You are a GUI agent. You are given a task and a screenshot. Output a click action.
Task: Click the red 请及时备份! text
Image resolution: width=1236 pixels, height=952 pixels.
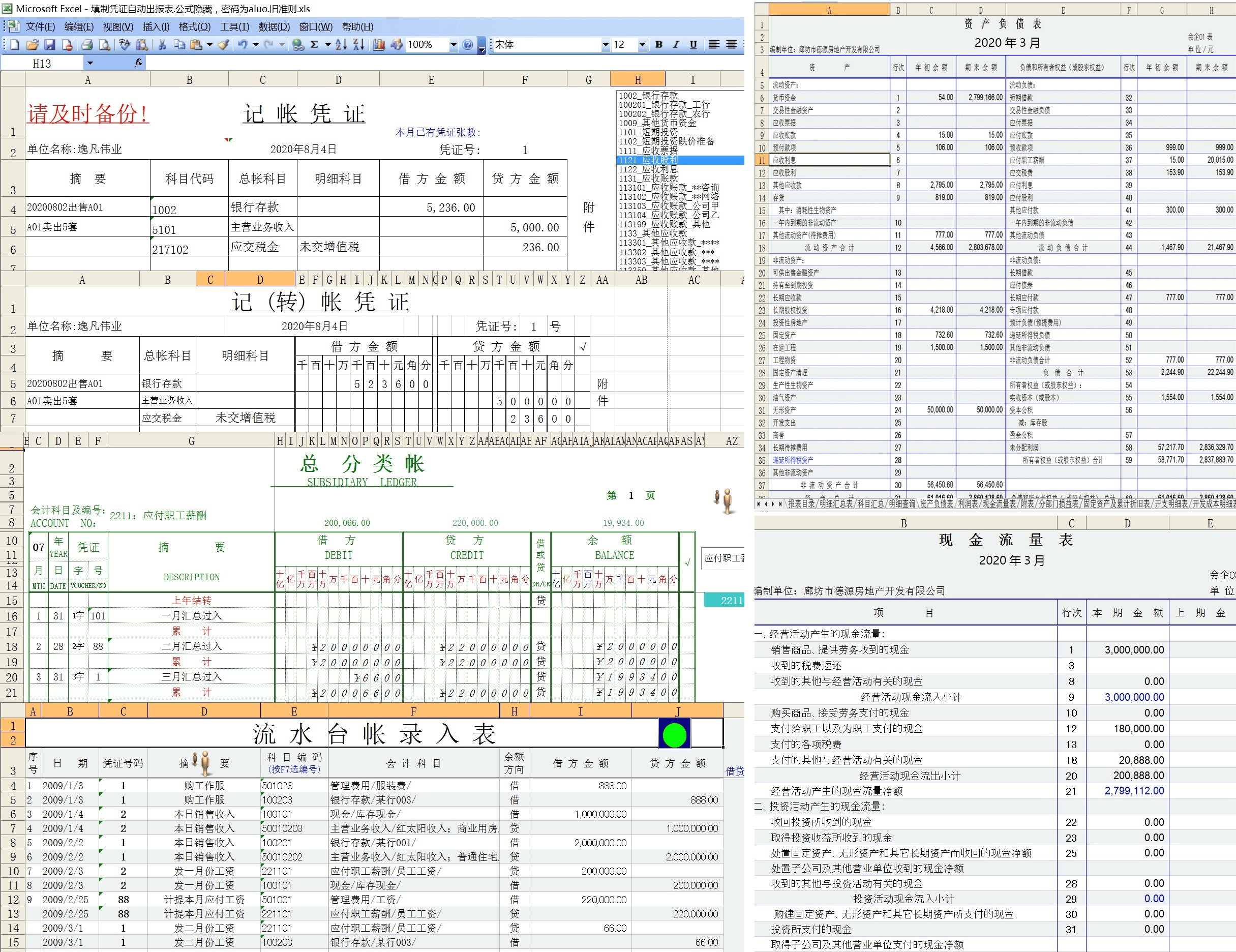coord(88,114)
